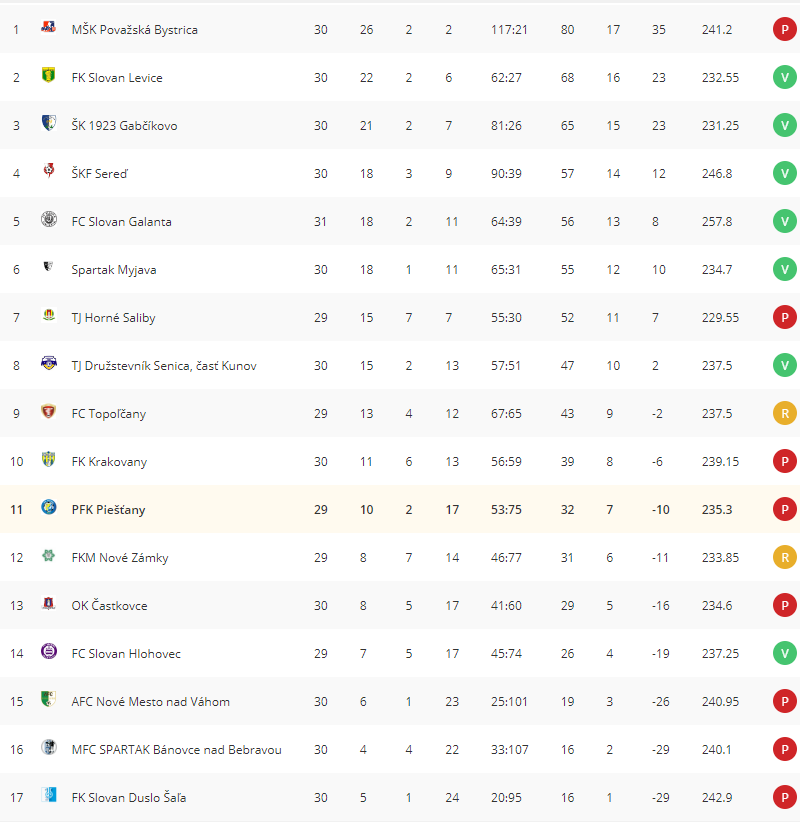Select the highlighted PFK Piešťany row name
Image resolution: width=800 pixels, height=822 pixels.
108,510
